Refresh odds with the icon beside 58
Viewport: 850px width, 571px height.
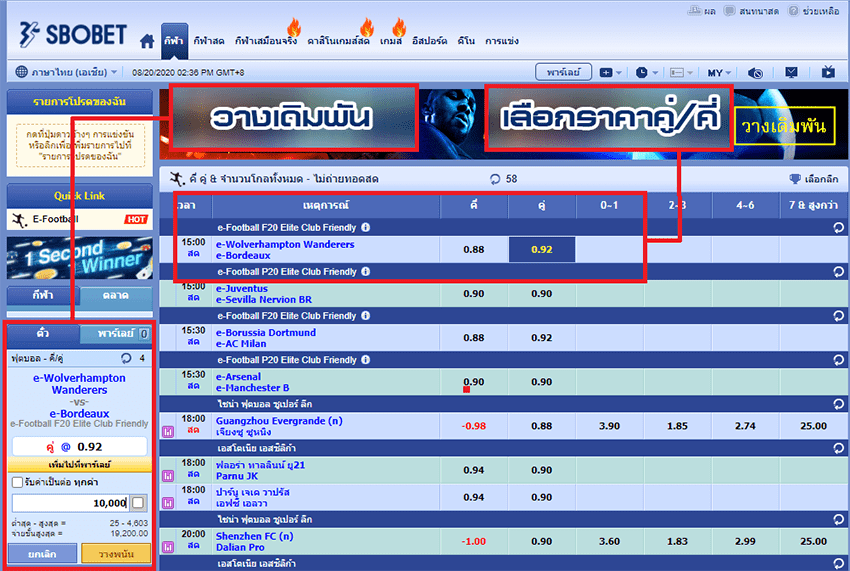(494, 179)
